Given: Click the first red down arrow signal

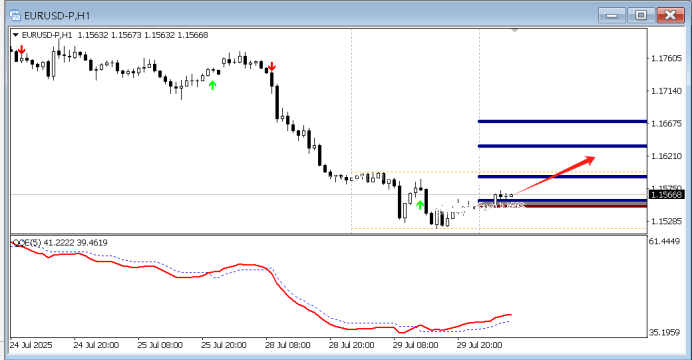Looking at the screenshot, I should (x=21, y=49).
